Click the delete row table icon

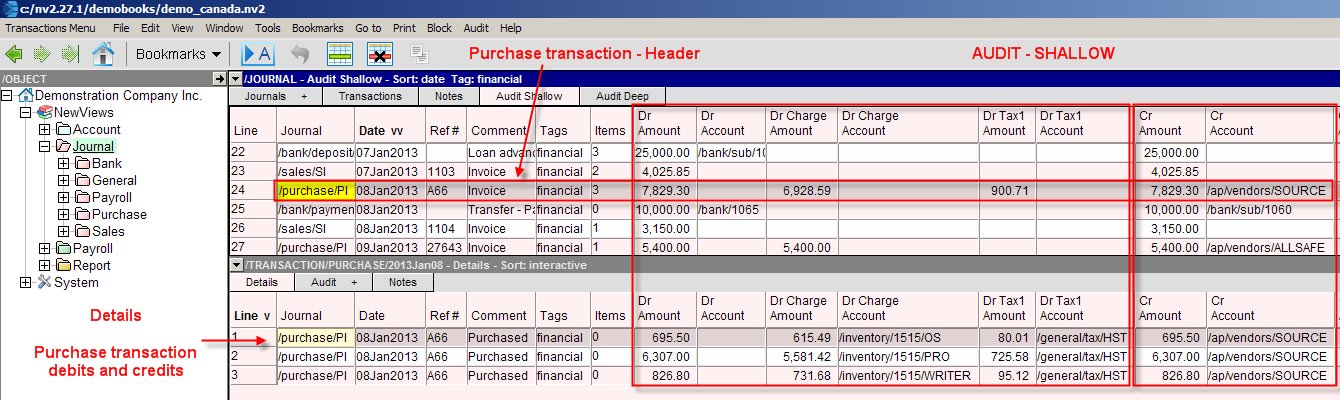click(x=379, y=53)
